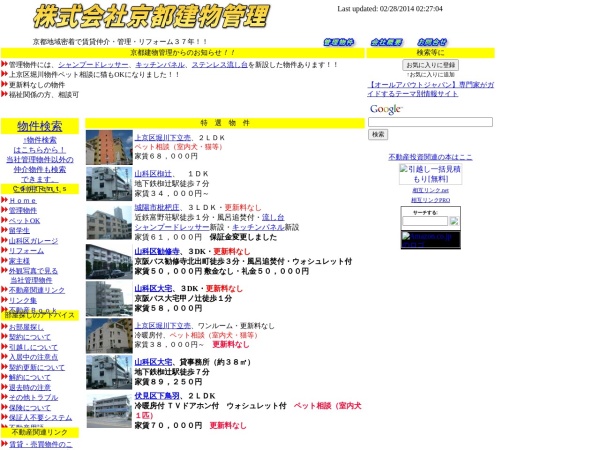Open the その他トラブル advice link
Image resolution: width=600 pixels, height=450 pixels.
(33, 398)
